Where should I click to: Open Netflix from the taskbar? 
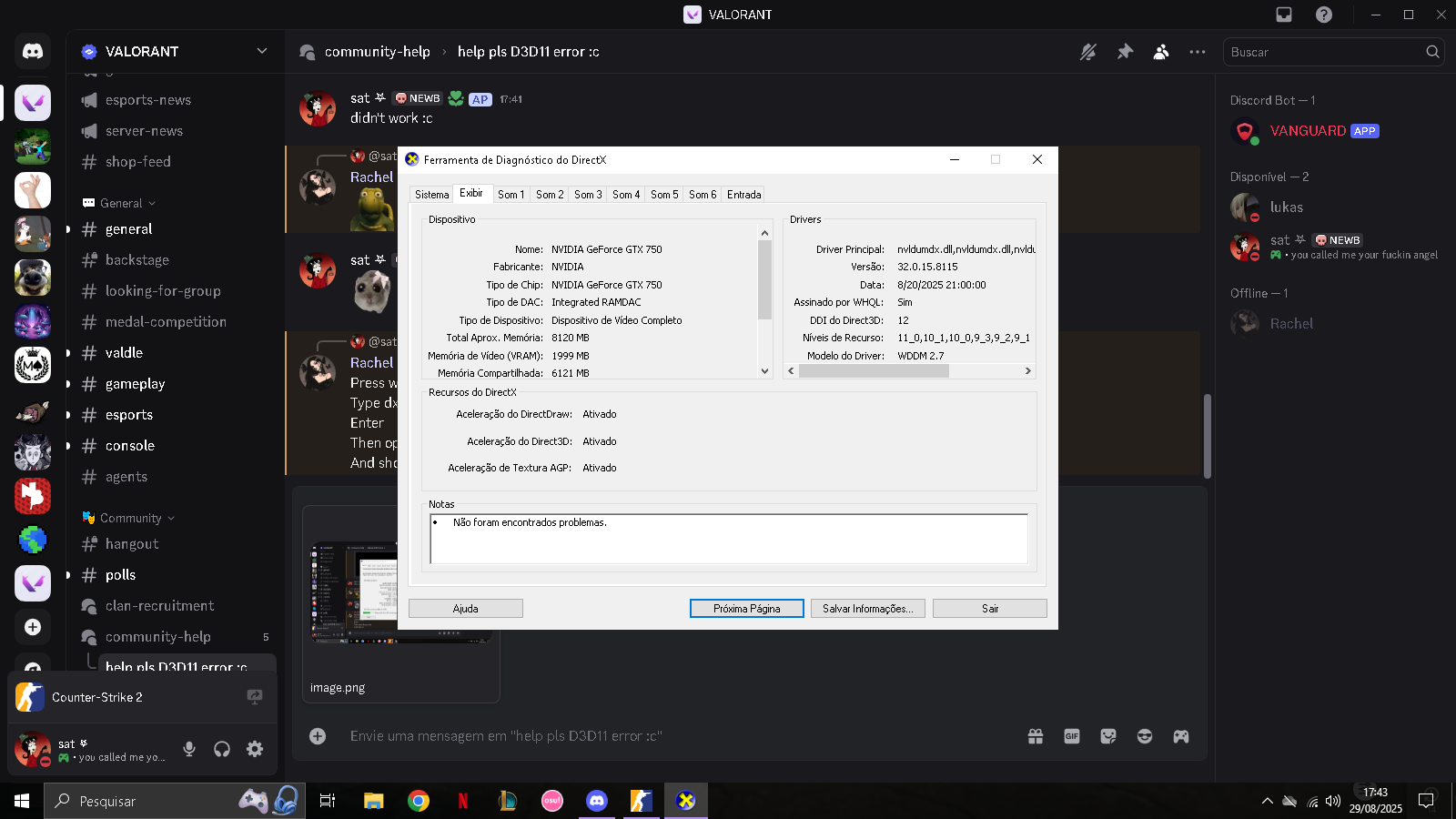click(463, 801)
